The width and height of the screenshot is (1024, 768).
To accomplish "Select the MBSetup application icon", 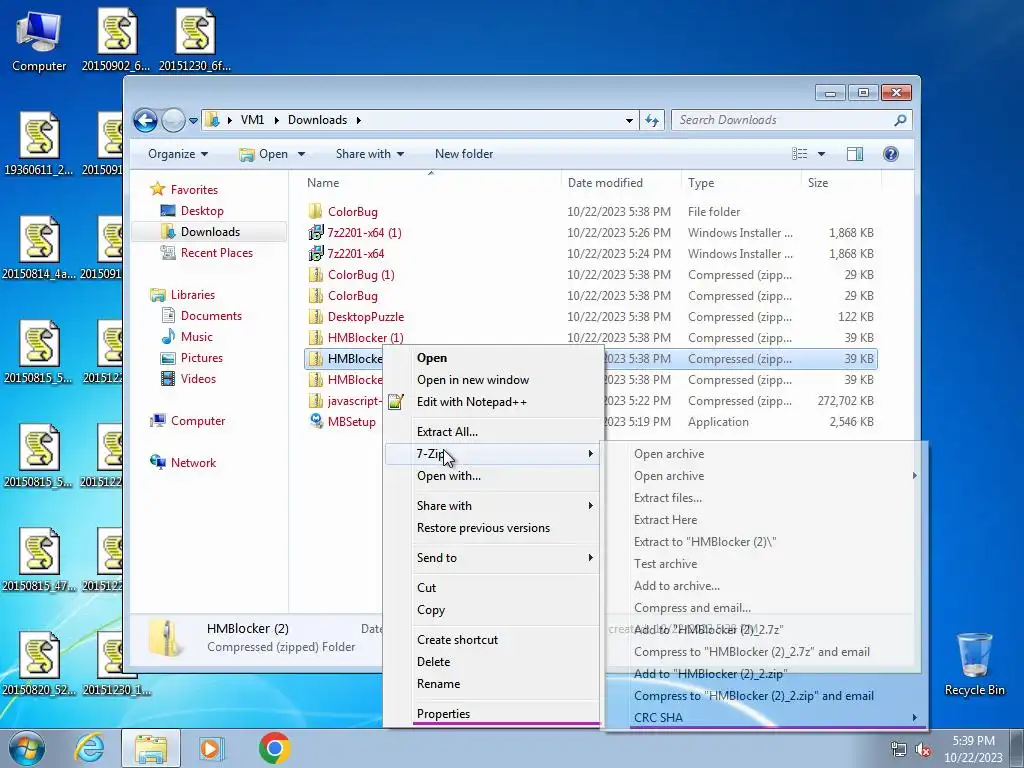I will pyautogui.click(x=315, y=421).
